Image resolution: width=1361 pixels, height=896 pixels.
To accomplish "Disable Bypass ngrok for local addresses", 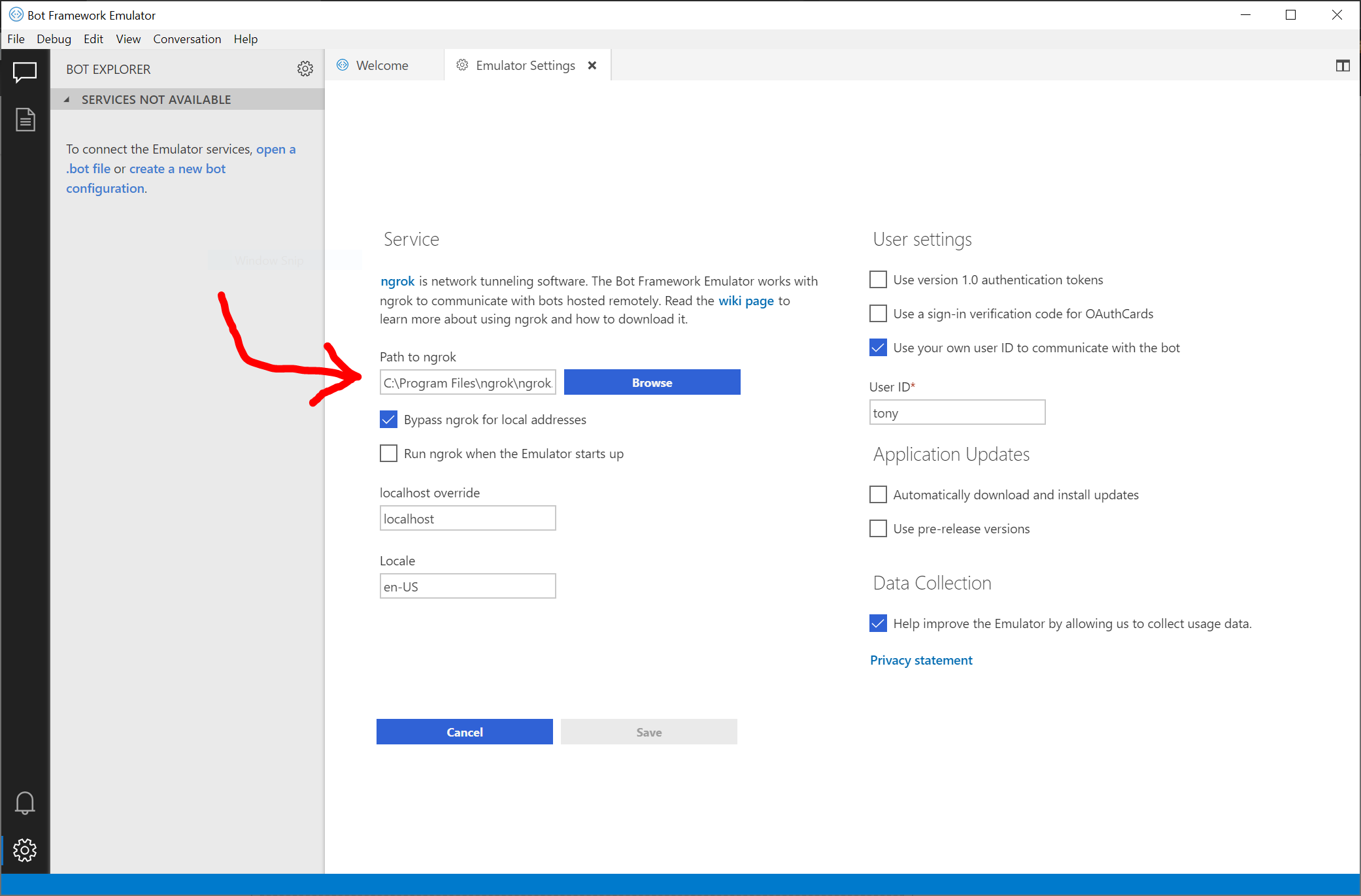I will [x=388, y=419].
